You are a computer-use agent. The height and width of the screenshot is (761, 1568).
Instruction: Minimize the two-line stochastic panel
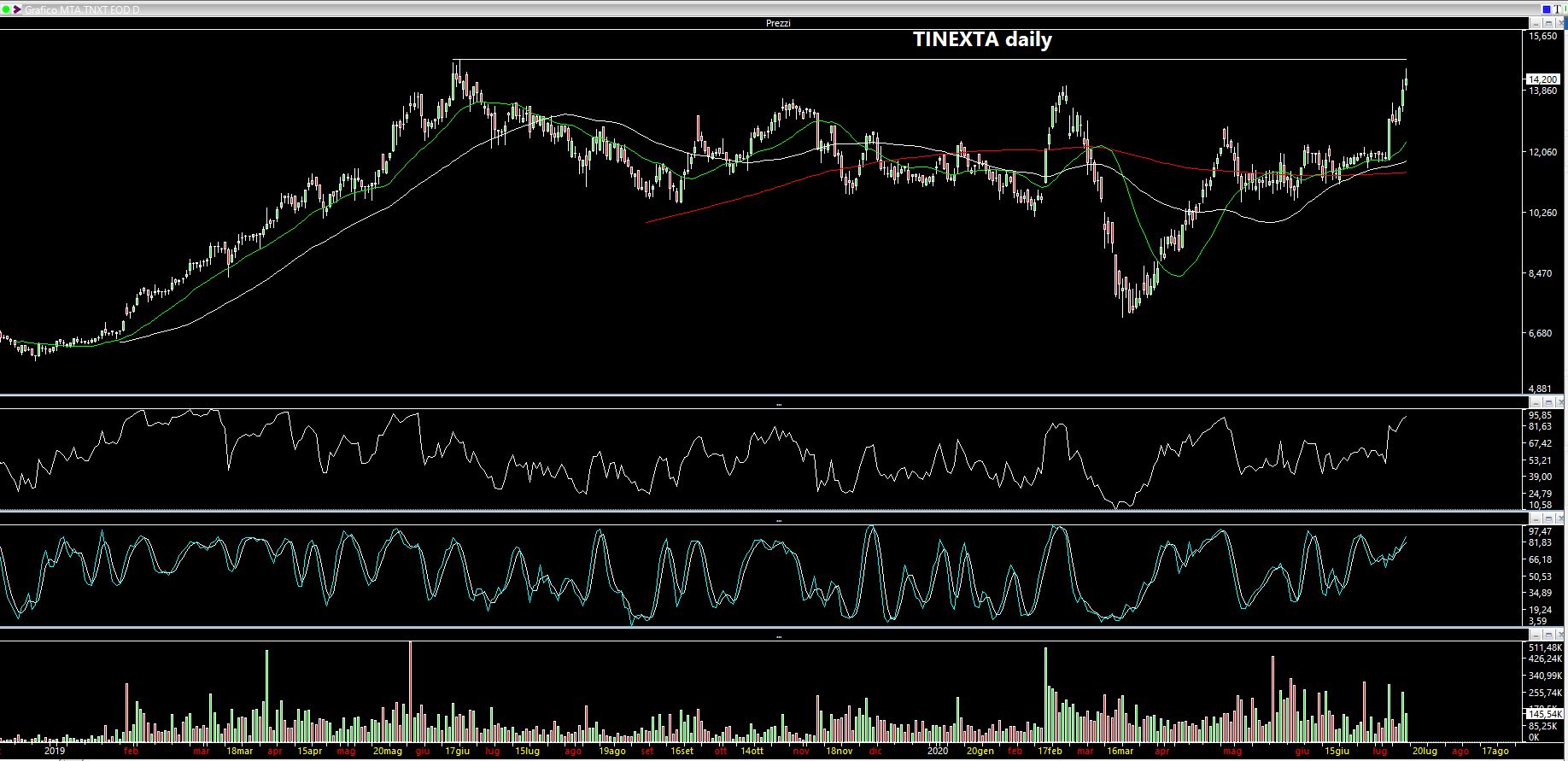pos(1536,518)
